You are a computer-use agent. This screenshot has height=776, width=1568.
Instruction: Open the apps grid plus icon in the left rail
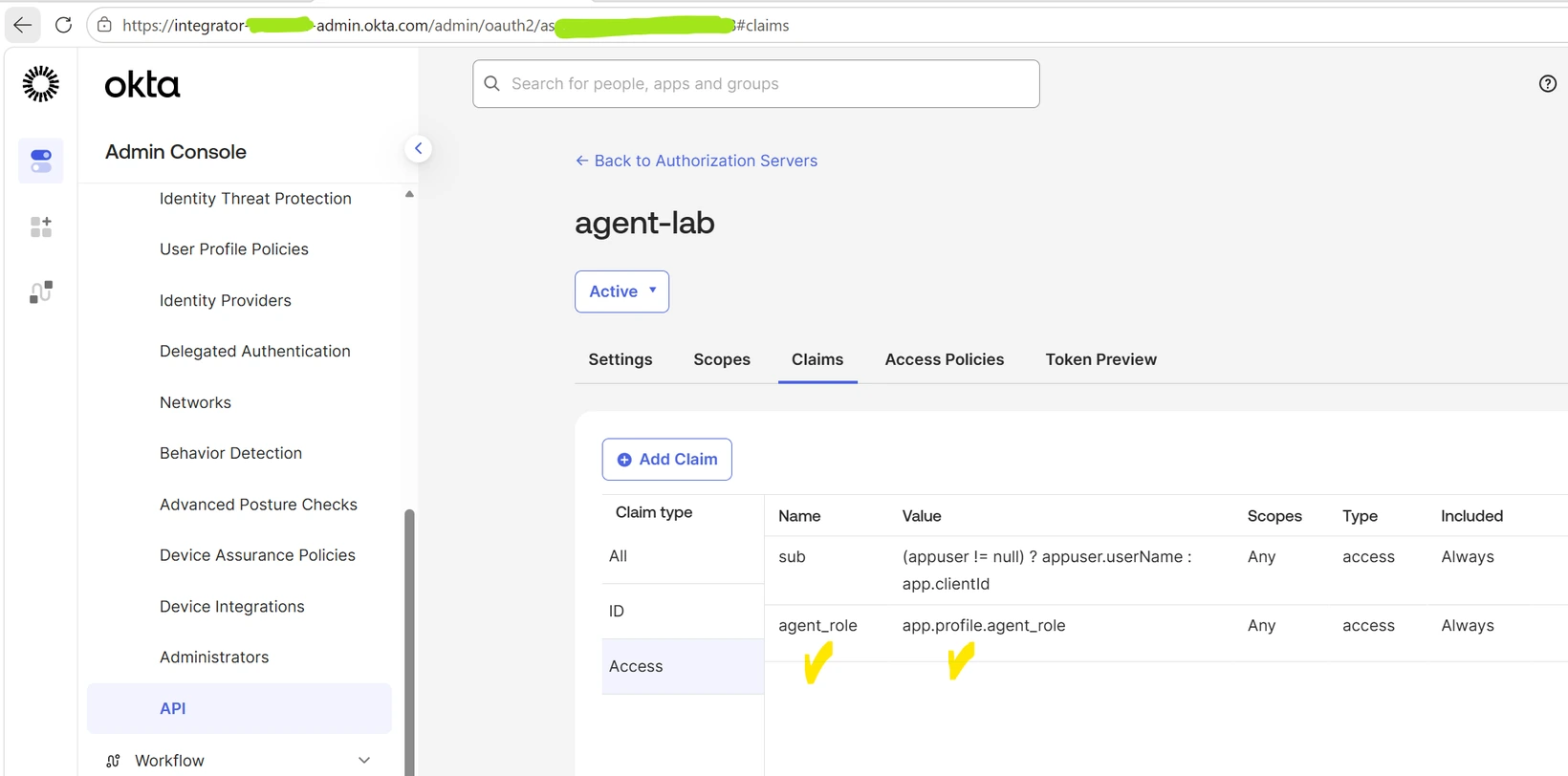pos(41,226)
